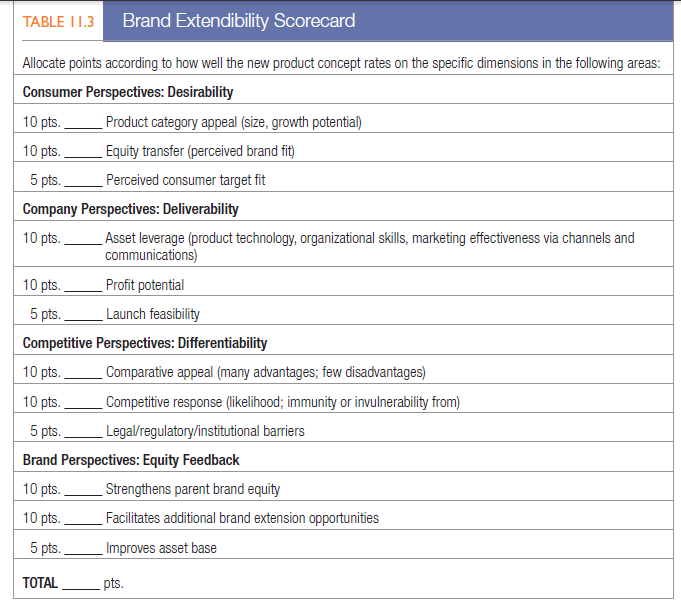Click the blank before Facilitates additional brand extension
681x605 pixels.
tap(83, 519)
